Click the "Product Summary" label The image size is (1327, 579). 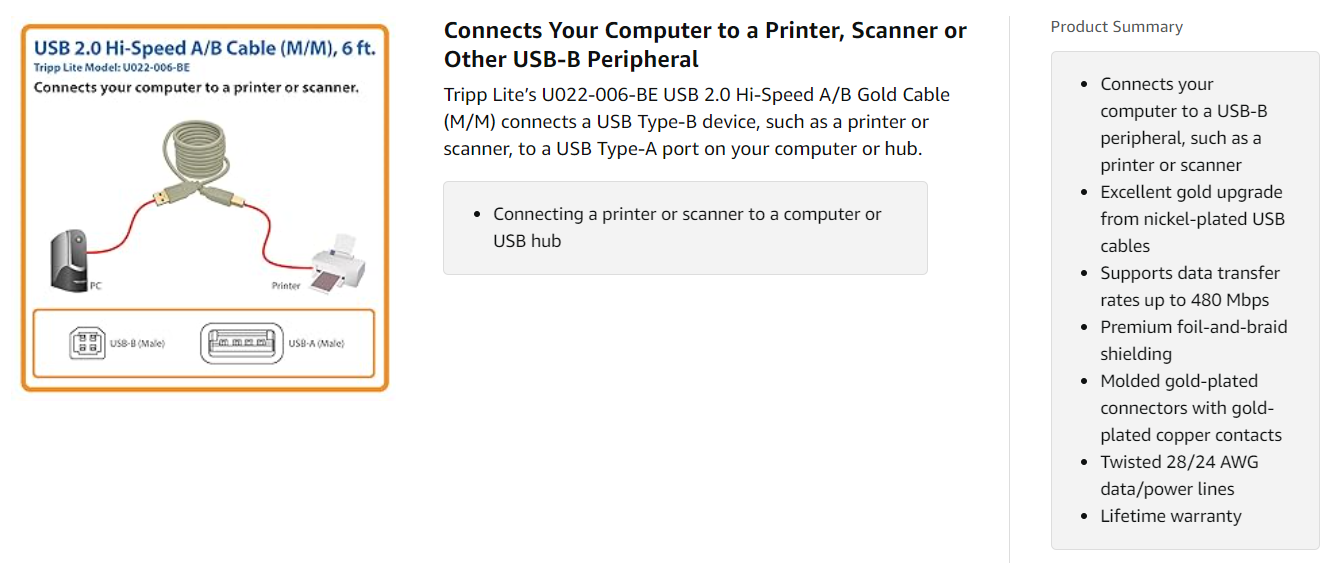click(1116, 27)
